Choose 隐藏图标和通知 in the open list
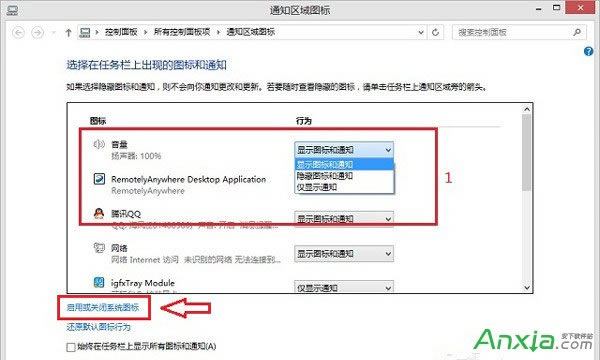The height and width of the screenshot is (360, 600). [344, 176]
